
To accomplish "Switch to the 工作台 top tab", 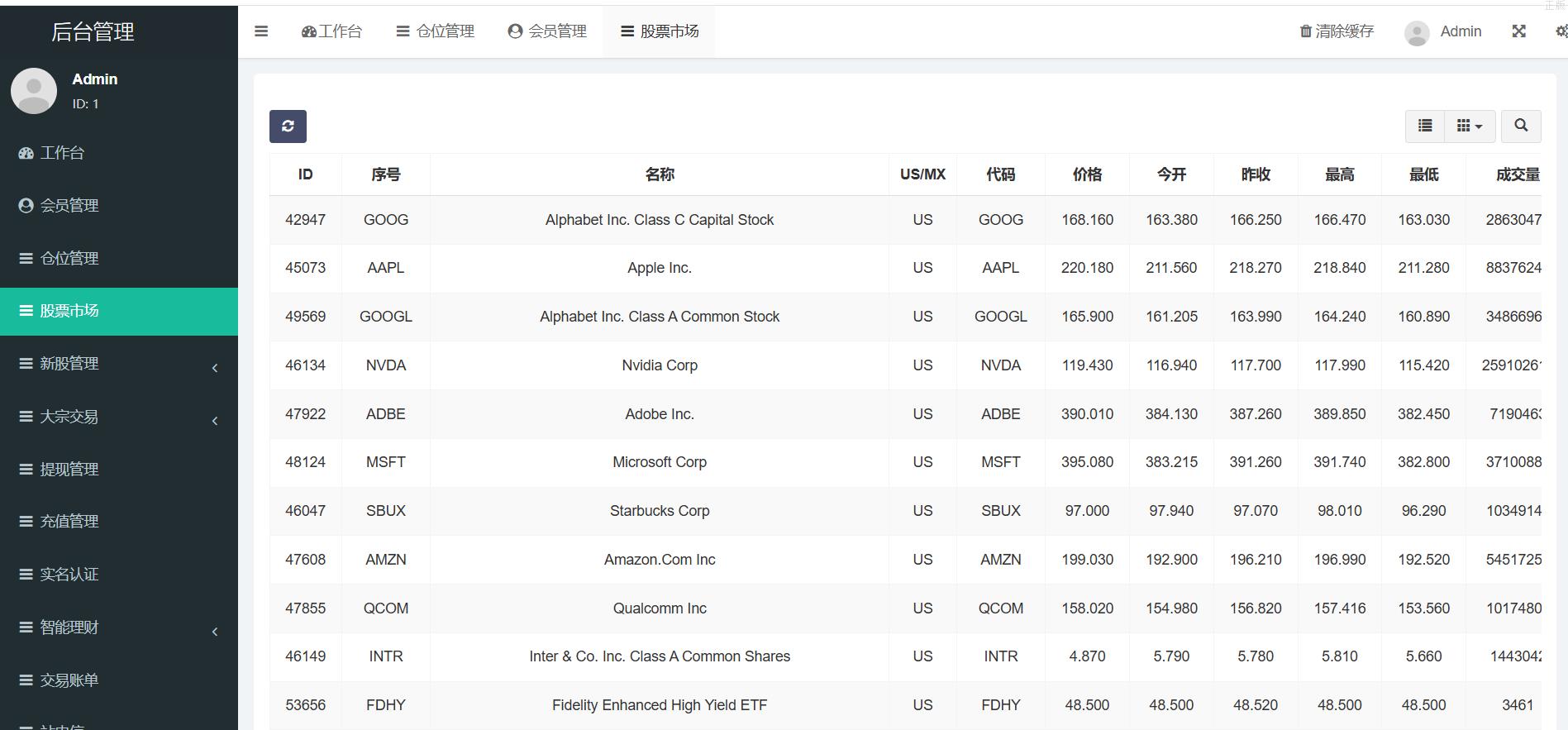I will (x=331, y=31).
